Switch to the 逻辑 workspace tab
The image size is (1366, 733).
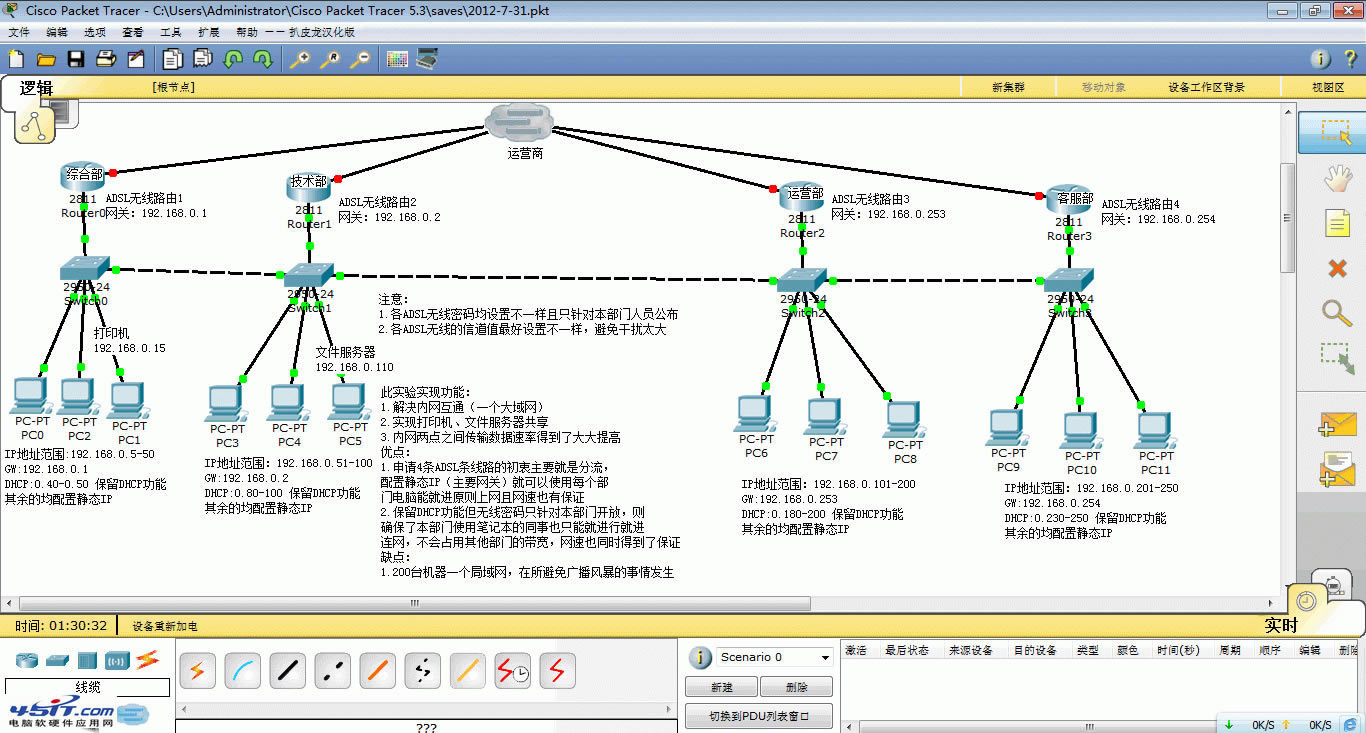pos(37,88)
